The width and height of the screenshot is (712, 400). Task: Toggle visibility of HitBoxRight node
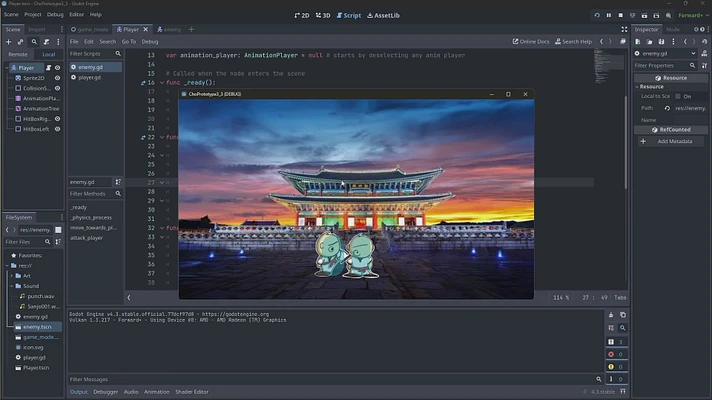click(58, 119)
